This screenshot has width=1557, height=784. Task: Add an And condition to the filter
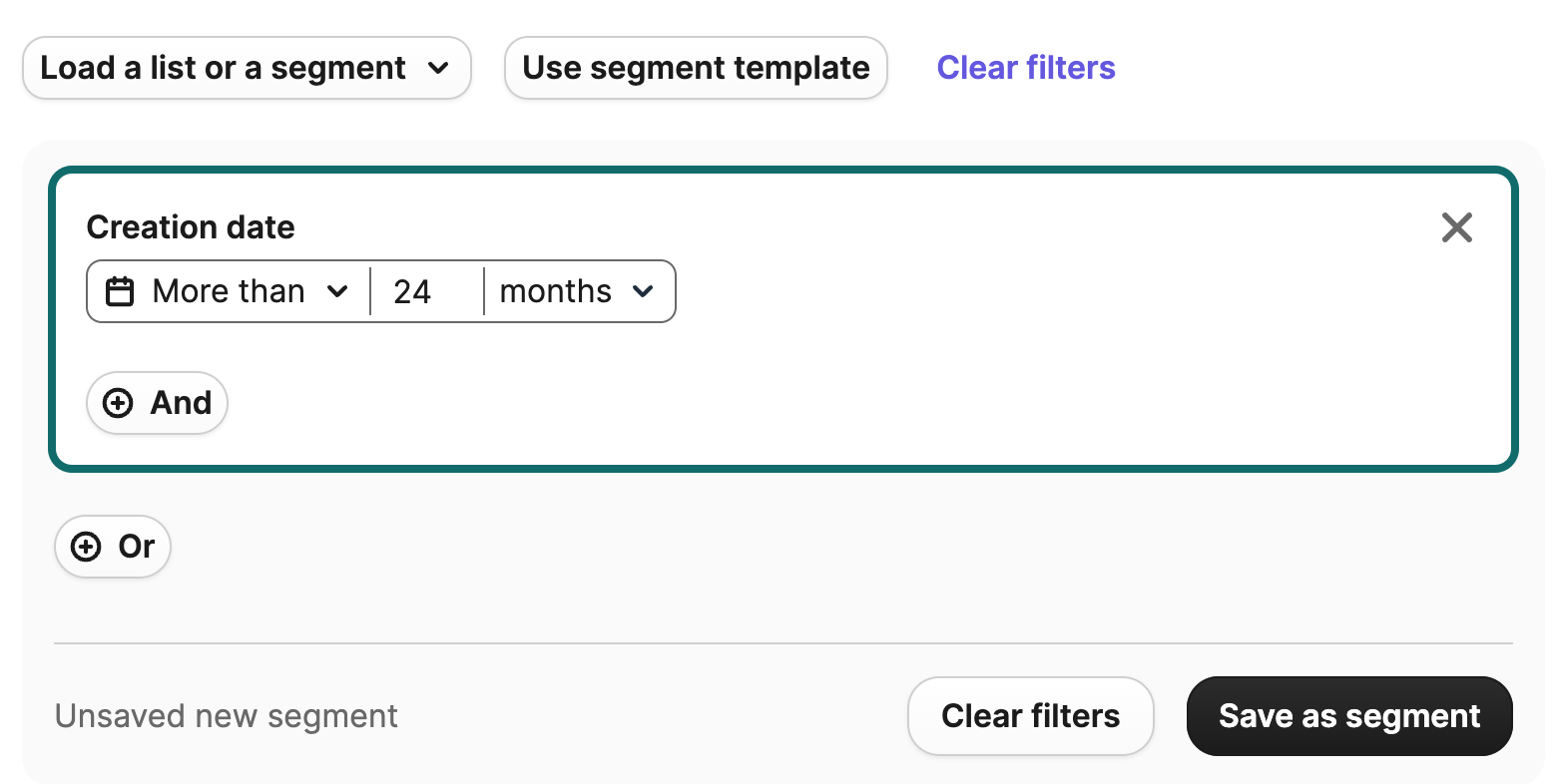coord(158,403)
